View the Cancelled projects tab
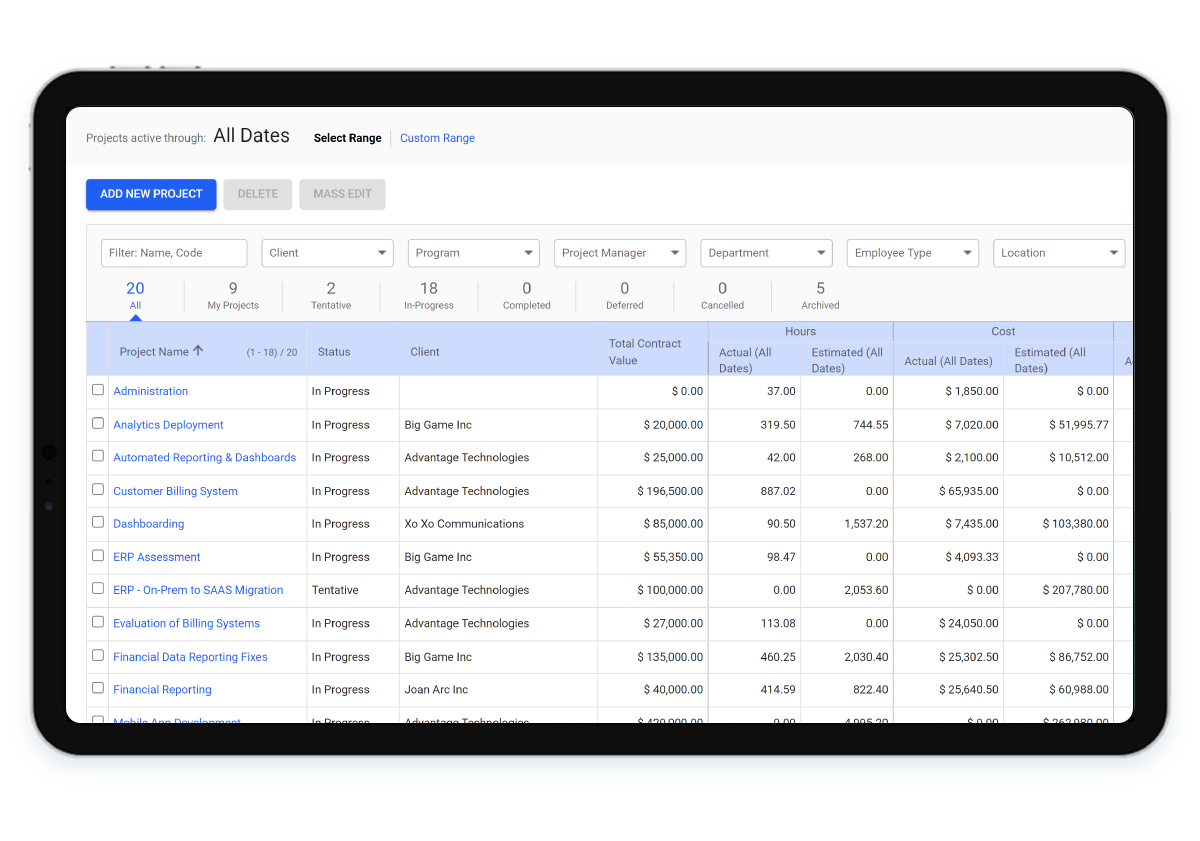 point(723,296)
